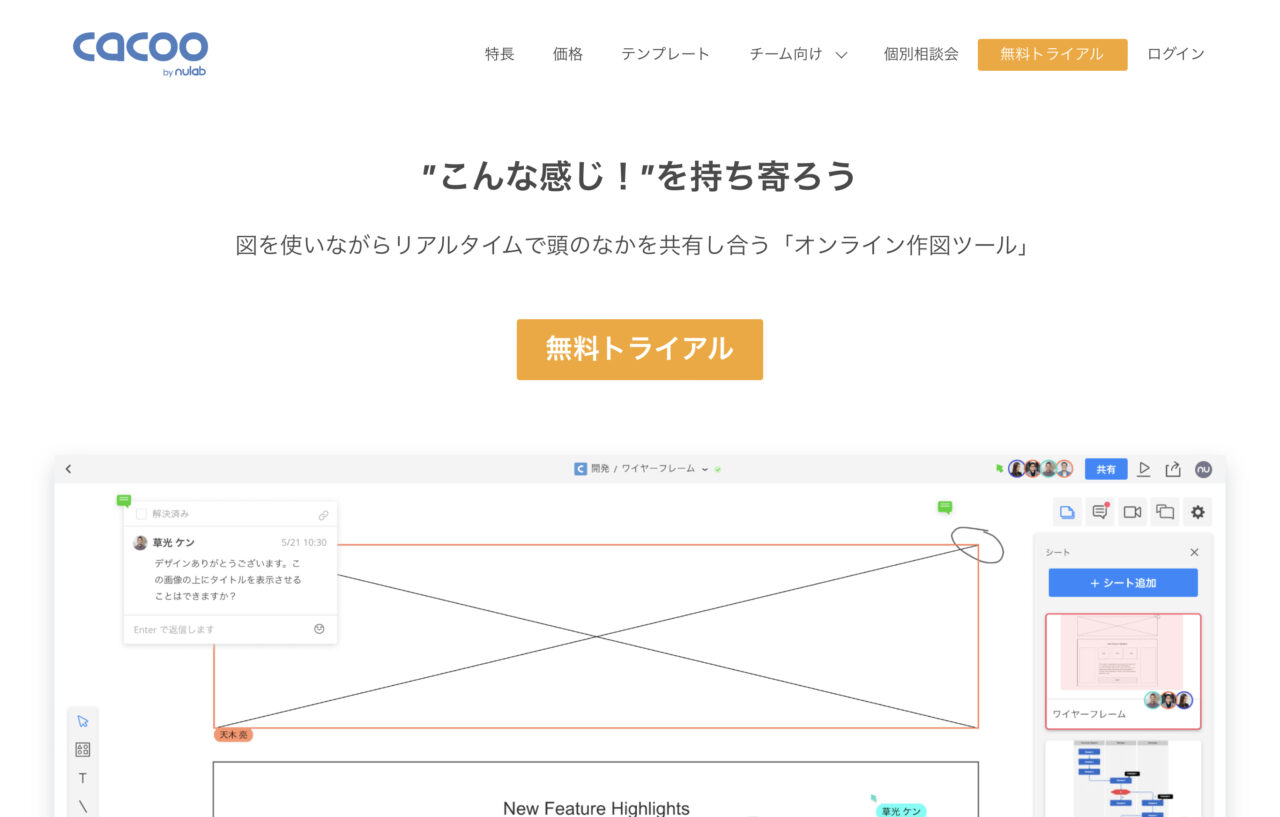Select the pointer select tool
Viewport: 1280px width, 817px height.
click(x=83, y=721)
